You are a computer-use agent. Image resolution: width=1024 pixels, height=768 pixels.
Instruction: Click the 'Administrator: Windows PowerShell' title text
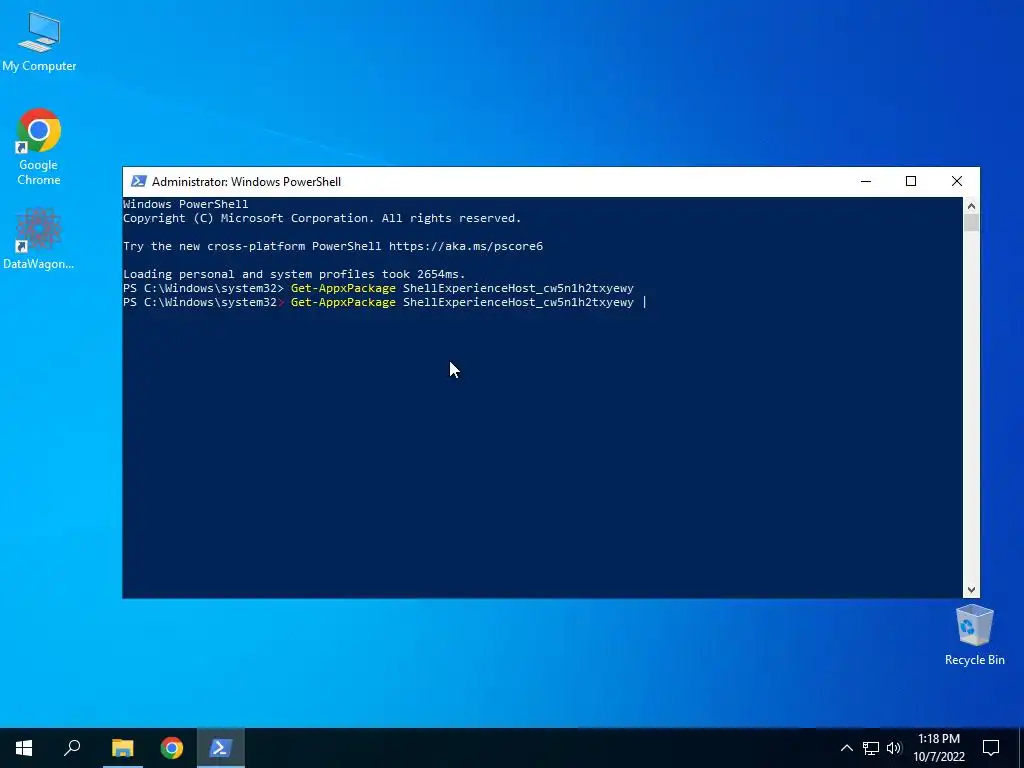[x=246, y=182]
